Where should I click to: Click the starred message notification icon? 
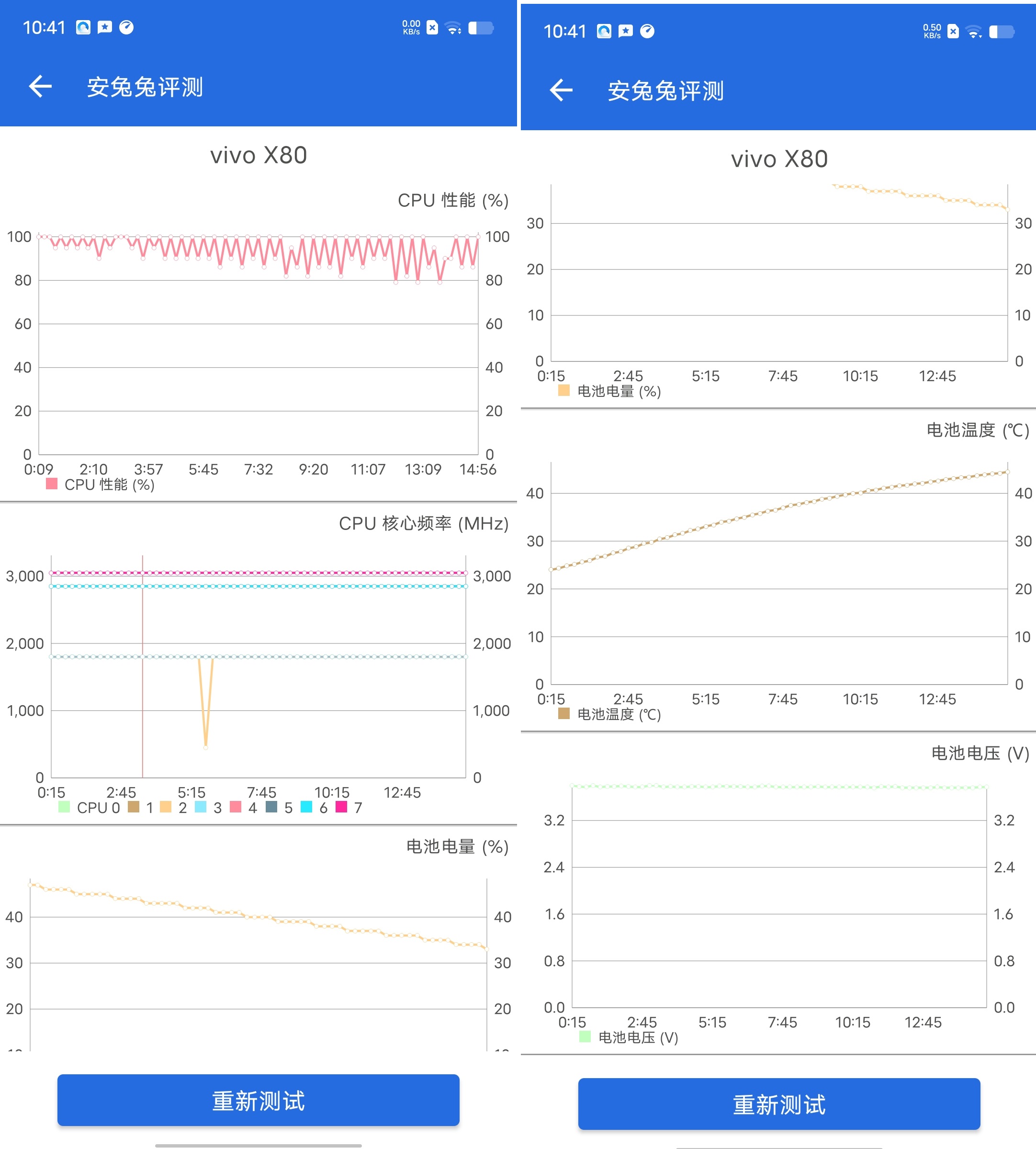point(105,27)
